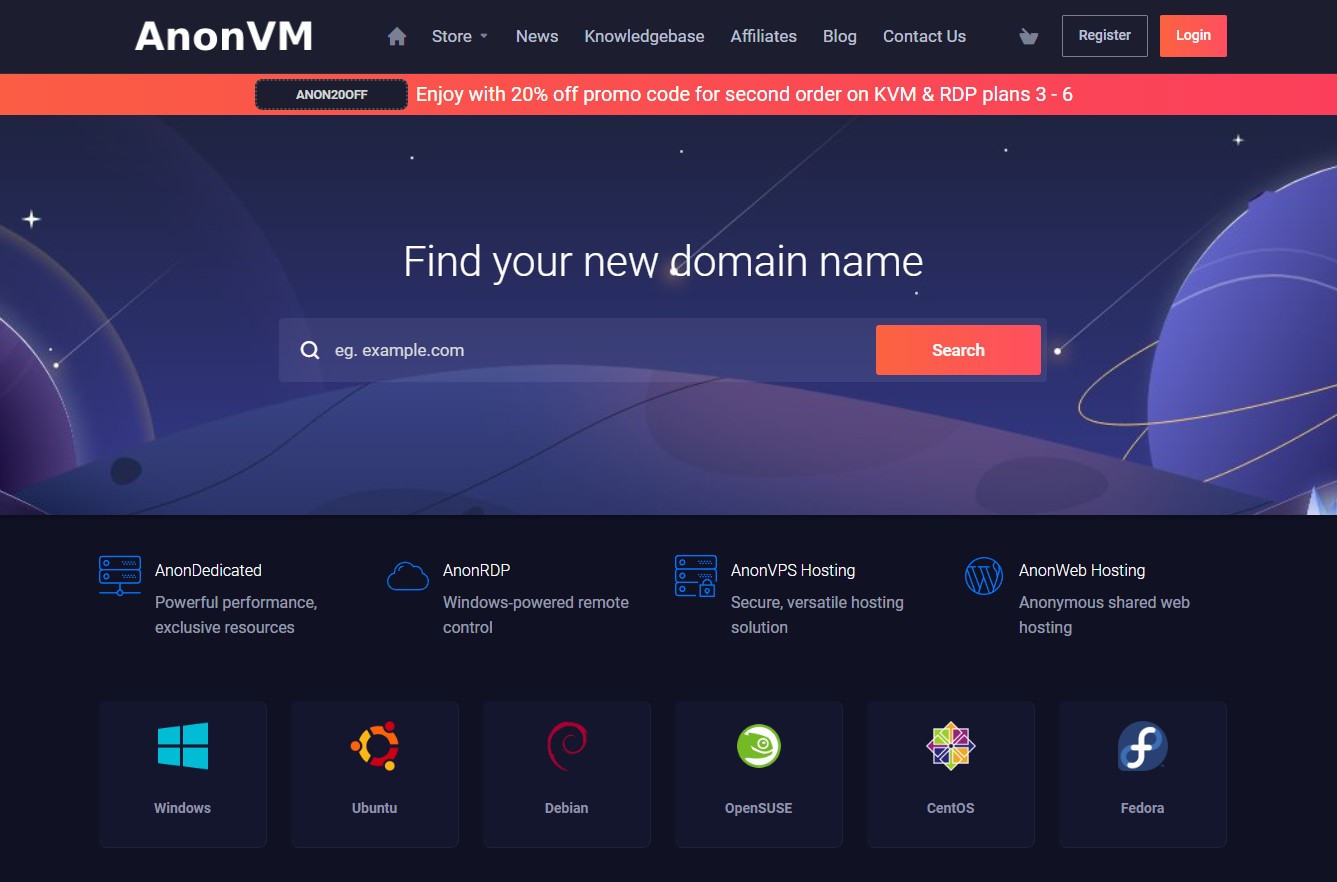The image size is (1337, 882).
Task: Click the AnonRDP cloud icon
Action: pyautogui.click(x=408, y=576)
